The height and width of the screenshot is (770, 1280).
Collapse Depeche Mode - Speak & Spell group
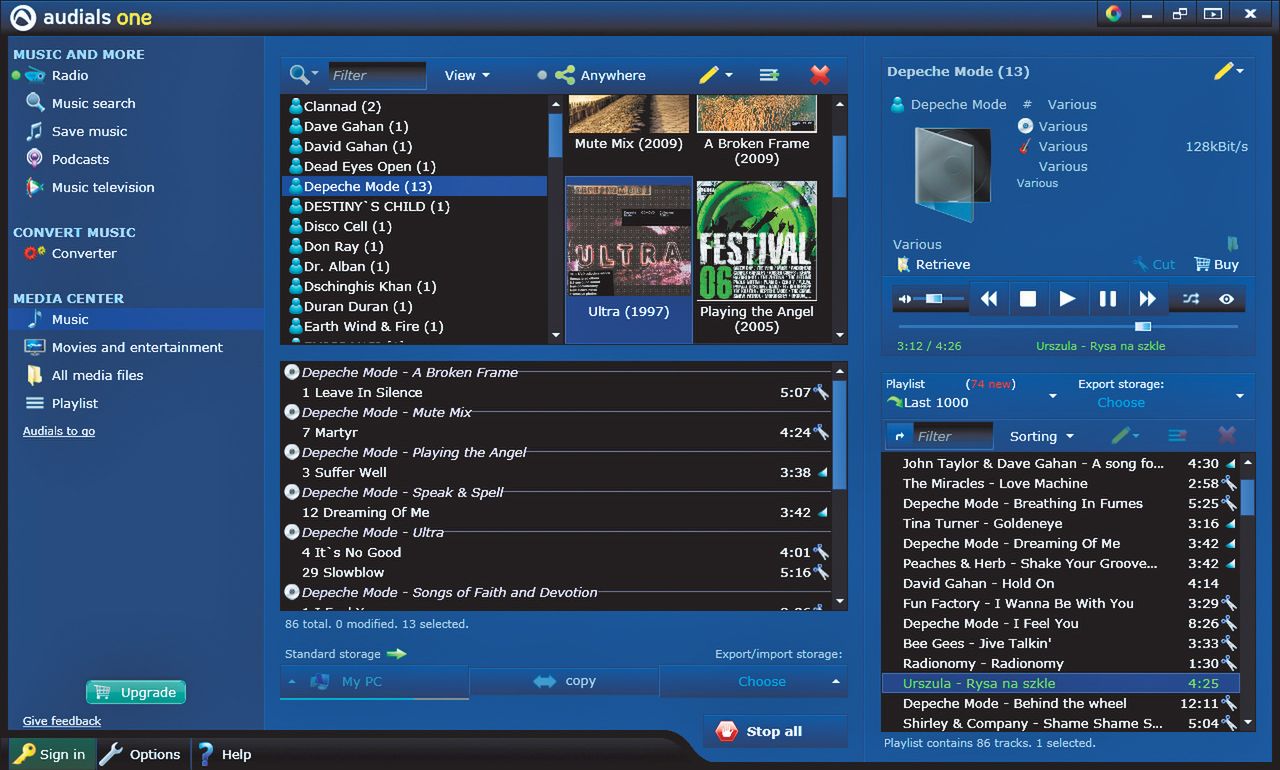[292, 492]
